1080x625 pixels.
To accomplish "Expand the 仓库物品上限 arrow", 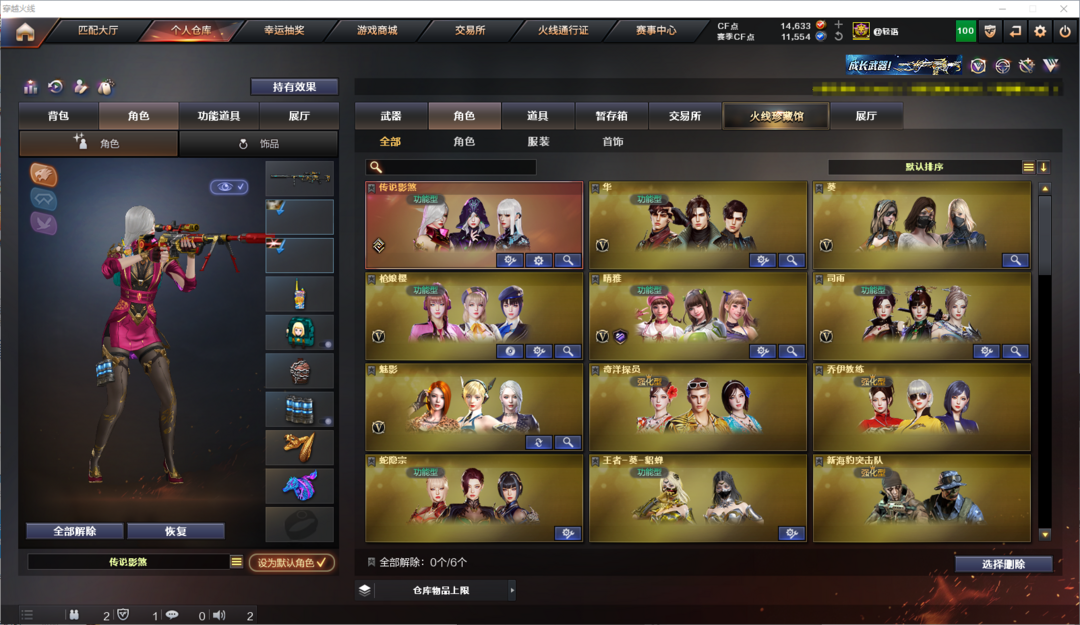I will [512, 591].
